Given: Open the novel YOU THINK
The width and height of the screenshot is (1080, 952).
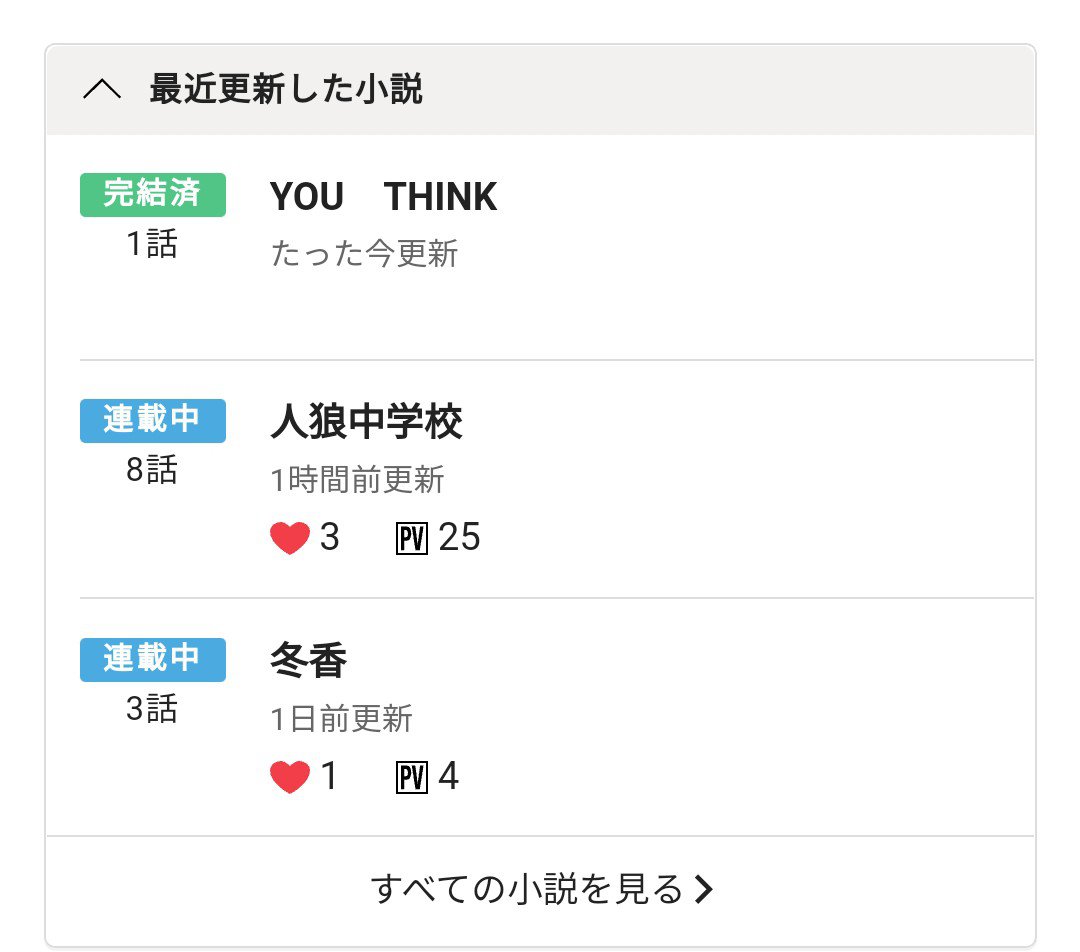Looking at the screenshot, I should click(383, 197).
